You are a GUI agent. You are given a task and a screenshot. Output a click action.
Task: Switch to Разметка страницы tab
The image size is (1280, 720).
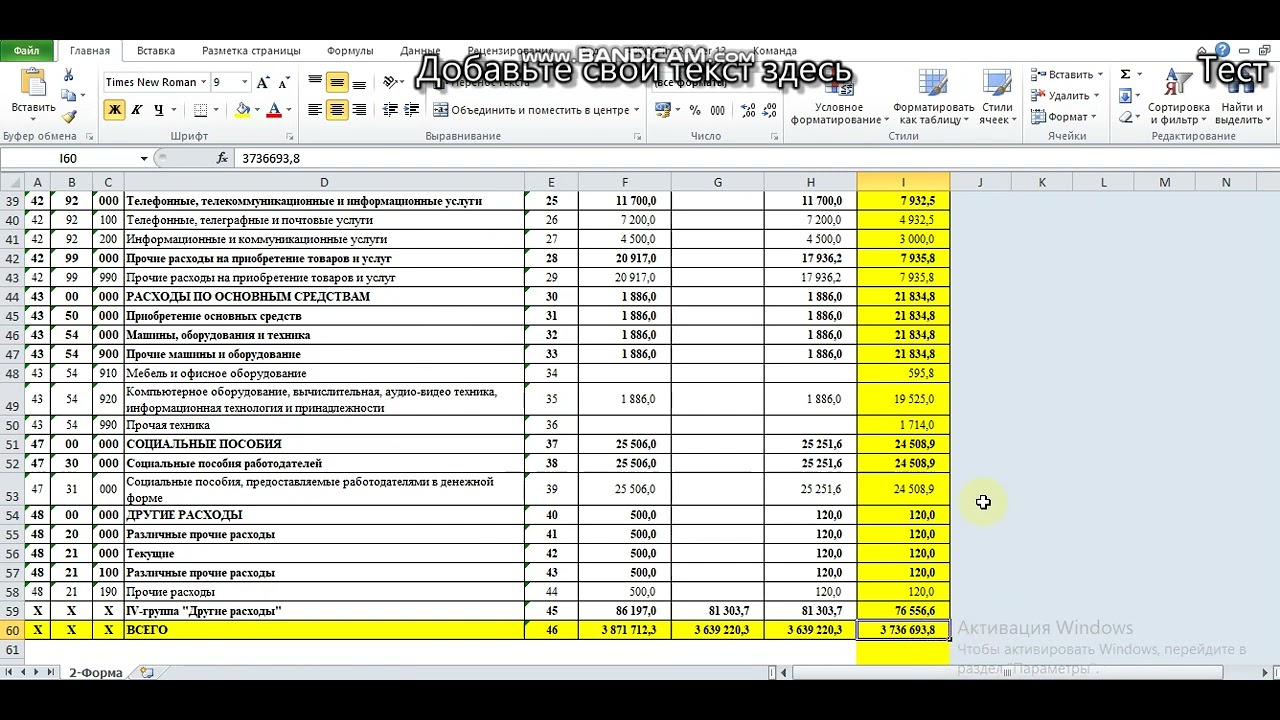point(251,50)
